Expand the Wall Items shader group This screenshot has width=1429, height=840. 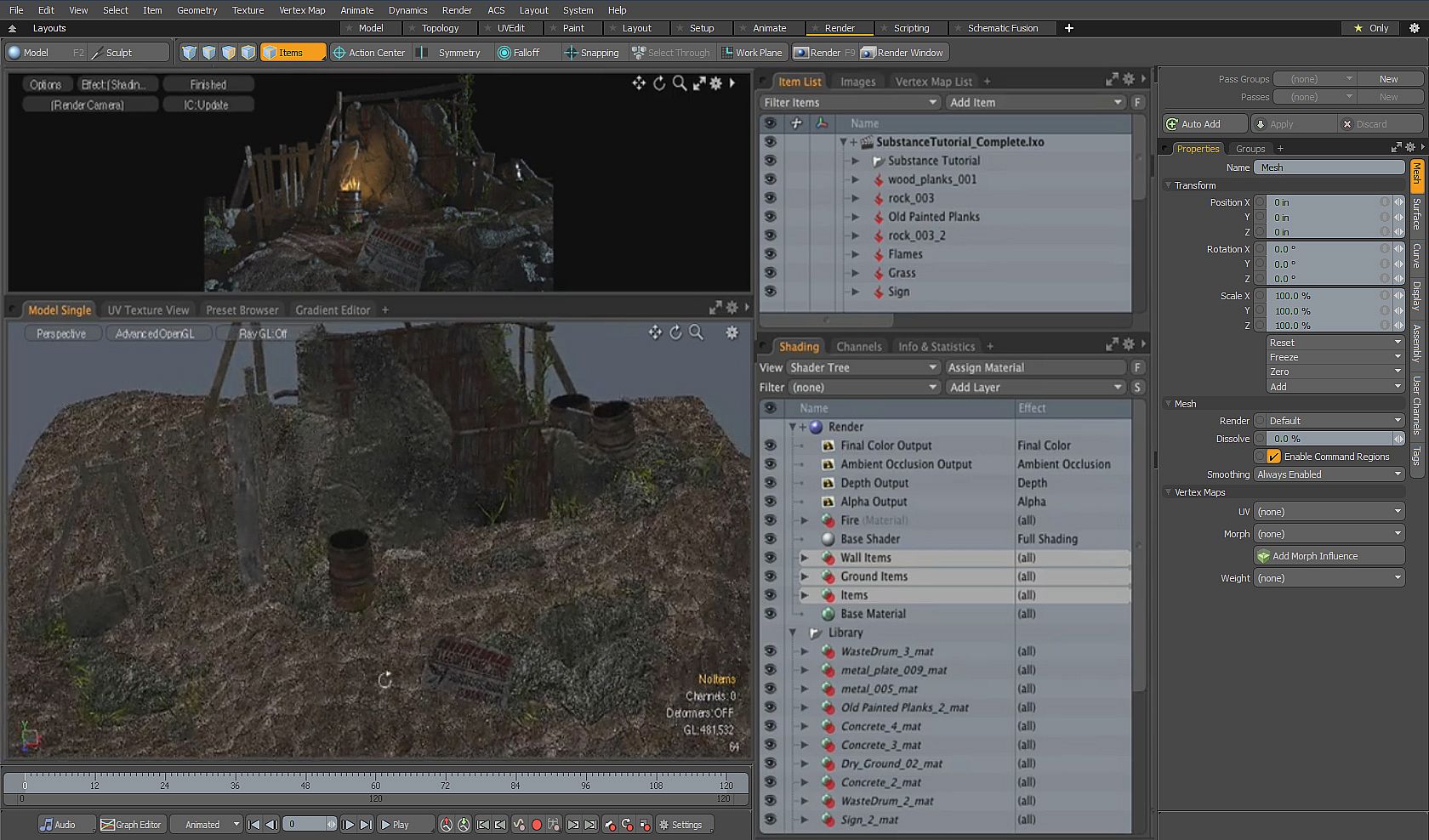coord(804,558)
